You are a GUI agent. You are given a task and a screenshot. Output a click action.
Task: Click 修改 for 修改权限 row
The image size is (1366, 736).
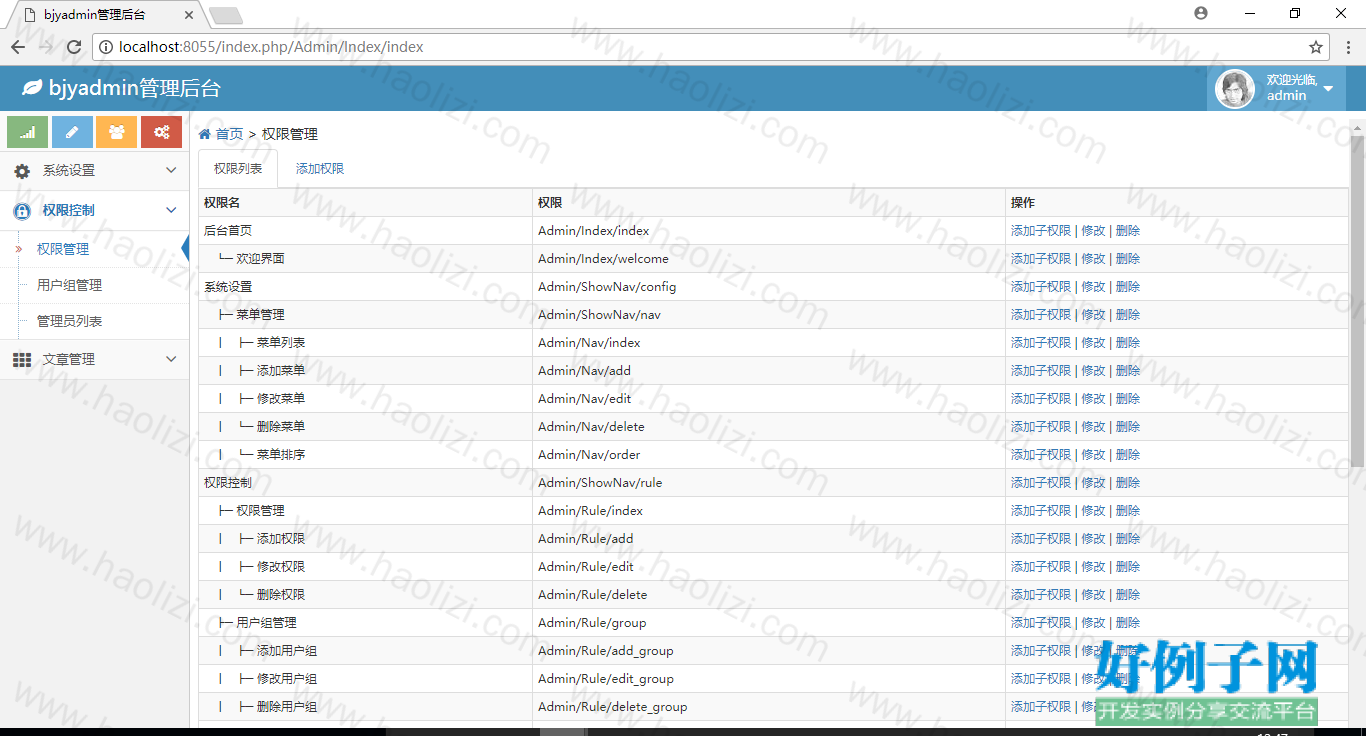click(x=1093, y=567)
